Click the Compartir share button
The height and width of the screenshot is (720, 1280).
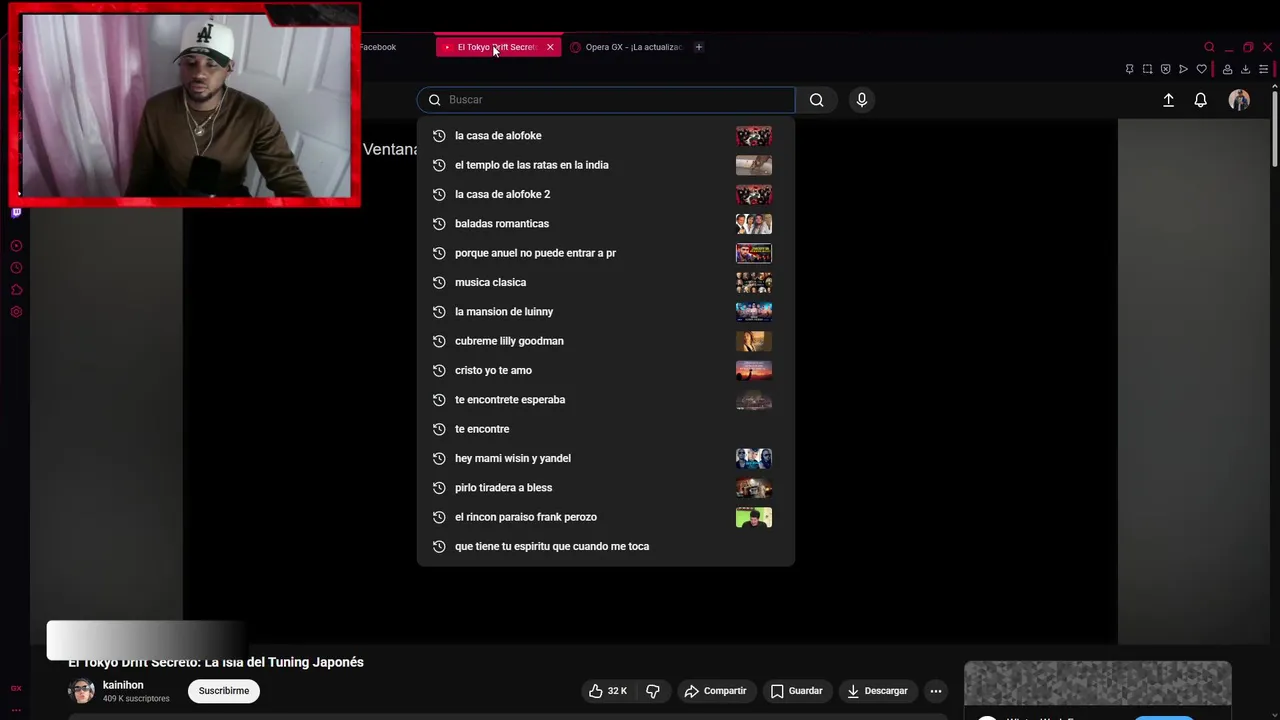click(x=716, y=691)
